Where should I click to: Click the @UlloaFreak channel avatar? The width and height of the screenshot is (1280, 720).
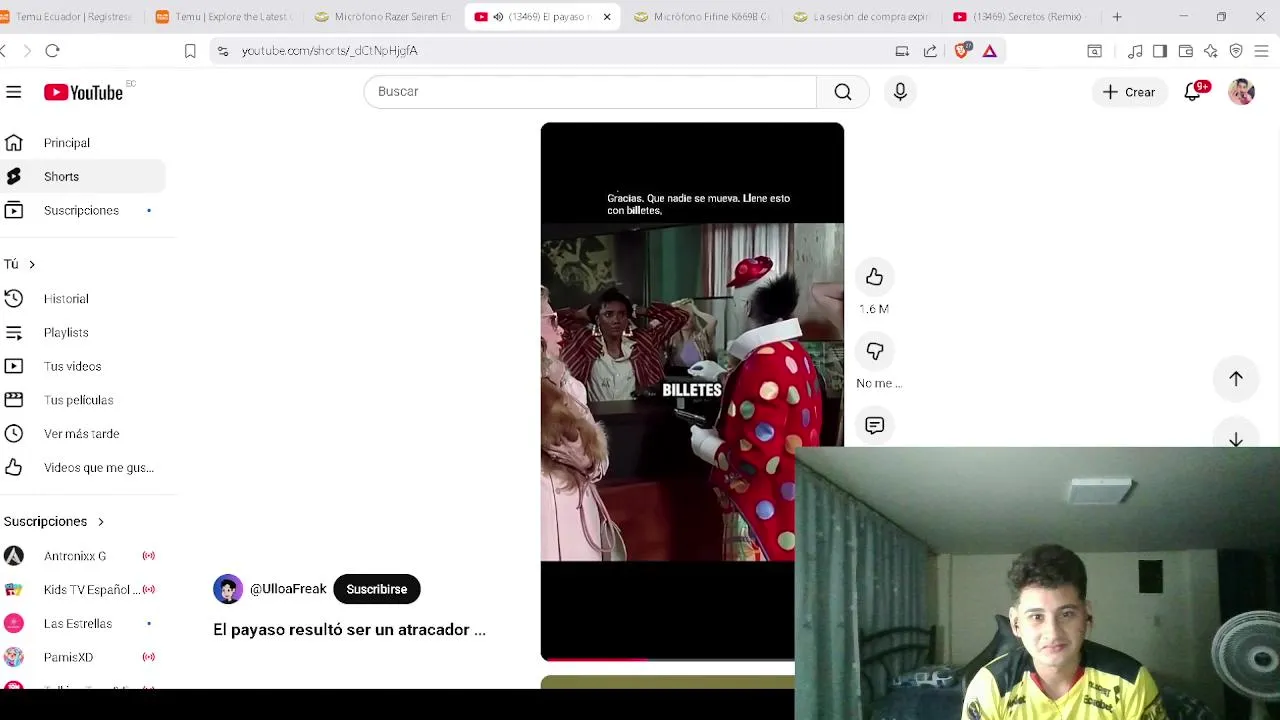pyautogui.click(x=228, y=589)
